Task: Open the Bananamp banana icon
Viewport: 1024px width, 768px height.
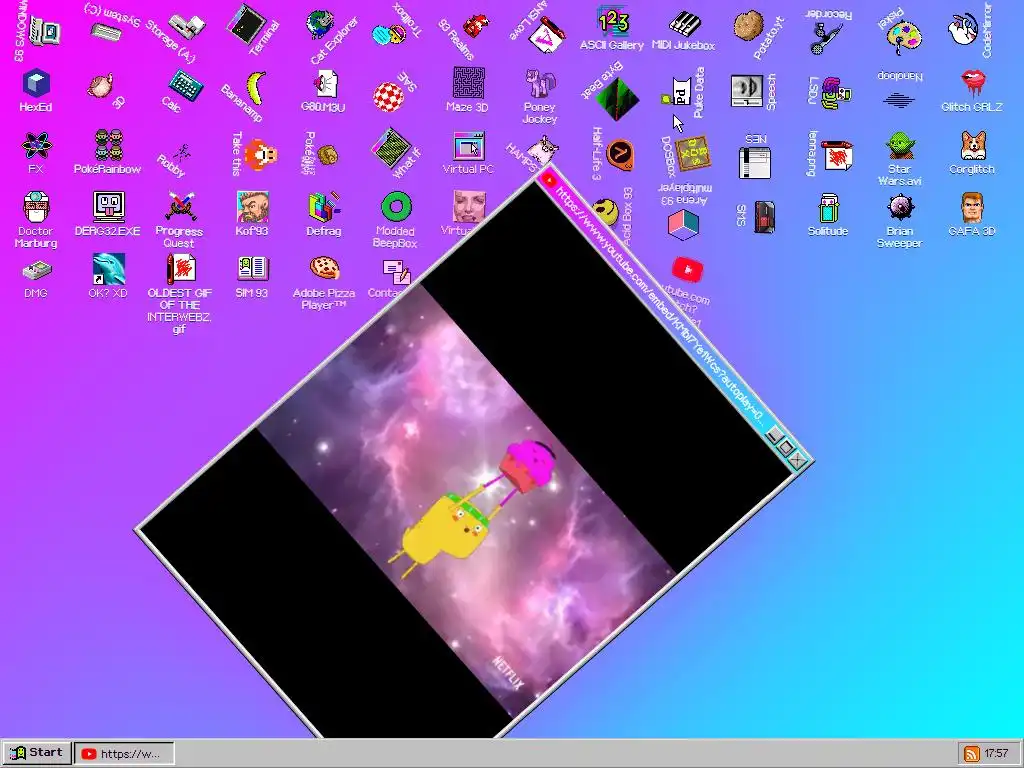Action: tap(255, 88)
